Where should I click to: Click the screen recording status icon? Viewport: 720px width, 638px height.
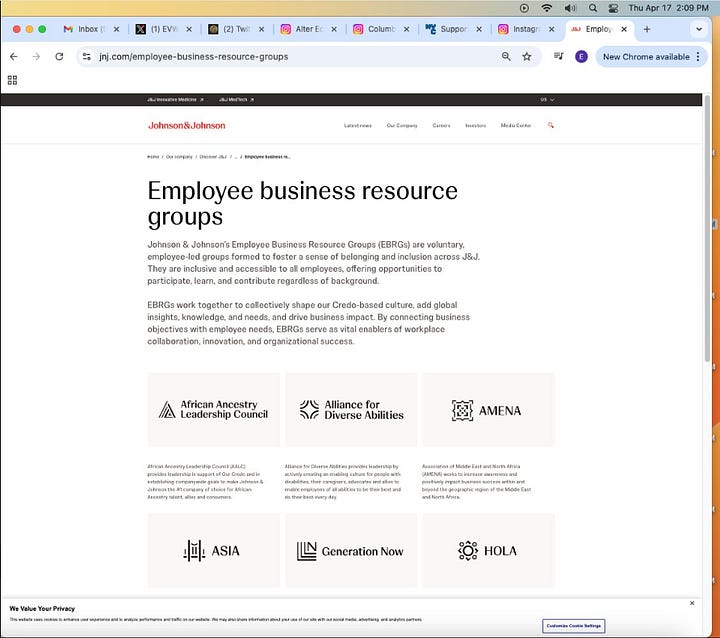click(x=524, y=8)
